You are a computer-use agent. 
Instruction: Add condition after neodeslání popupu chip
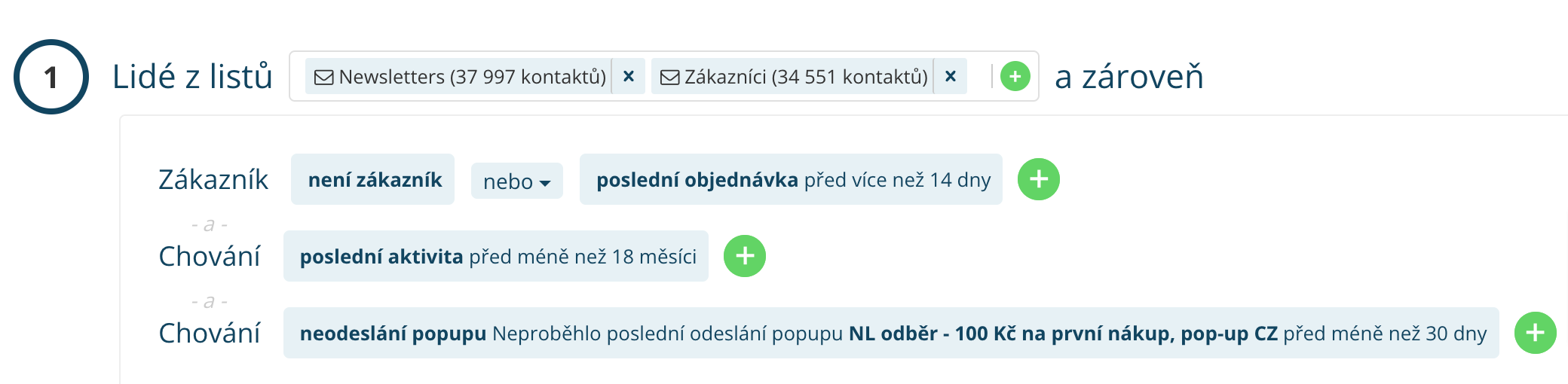1535,333
